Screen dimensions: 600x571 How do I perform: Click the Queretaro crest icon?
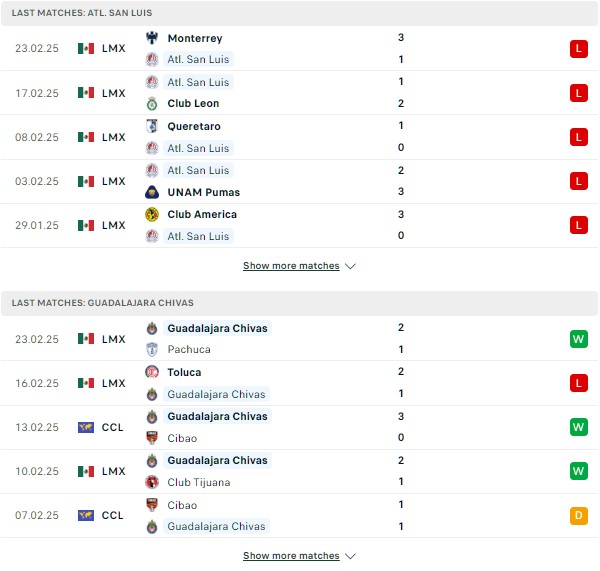point(152,126)
